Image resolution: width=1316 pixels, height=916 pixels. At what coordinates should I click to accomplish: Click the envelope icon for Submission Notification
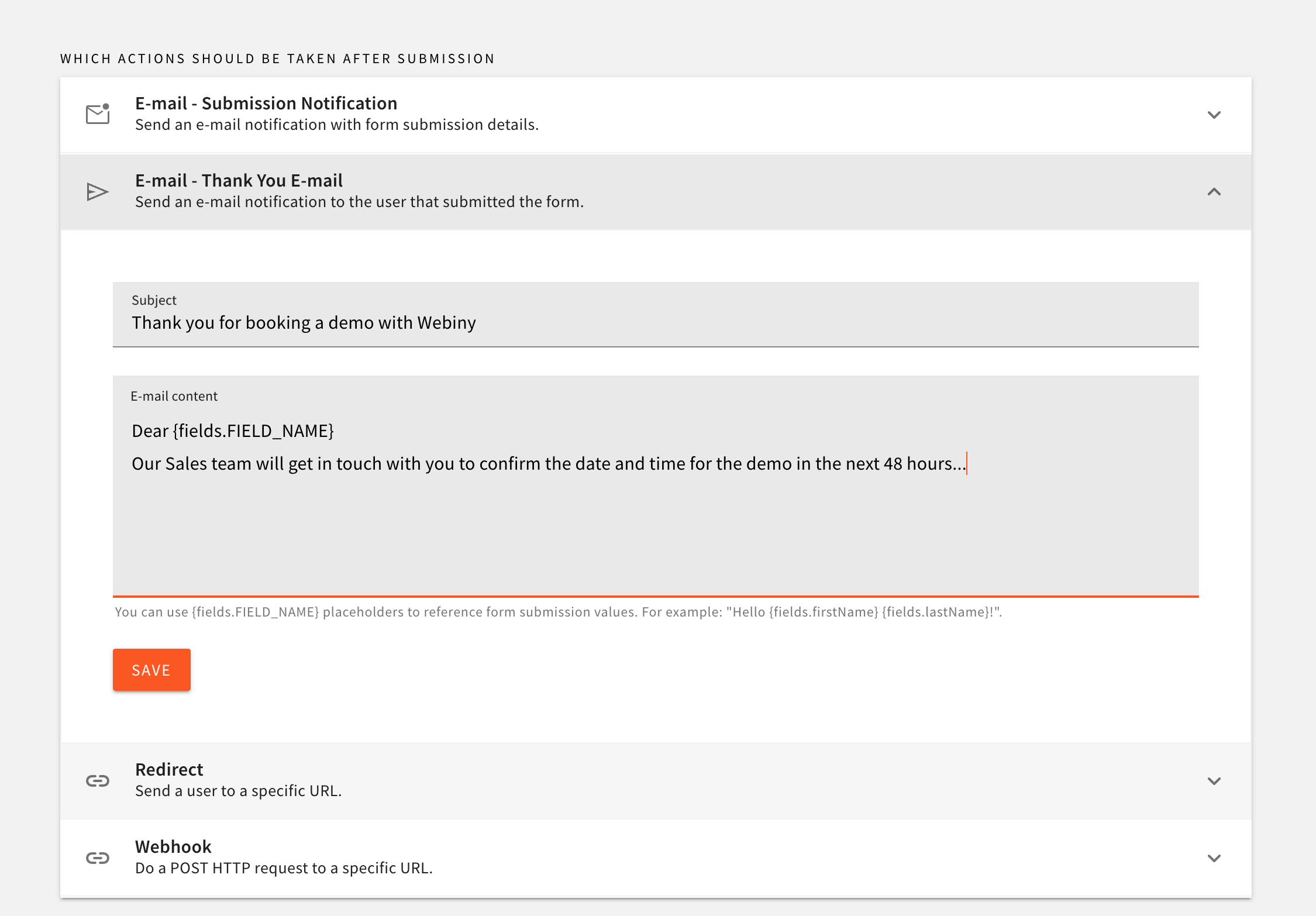pyautogui.click(x=98, y=114)
